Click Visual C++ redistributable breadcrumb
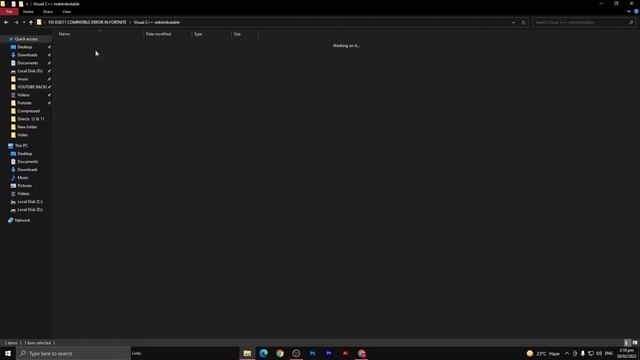Screen dimensions: 640x360 (157, 22)
